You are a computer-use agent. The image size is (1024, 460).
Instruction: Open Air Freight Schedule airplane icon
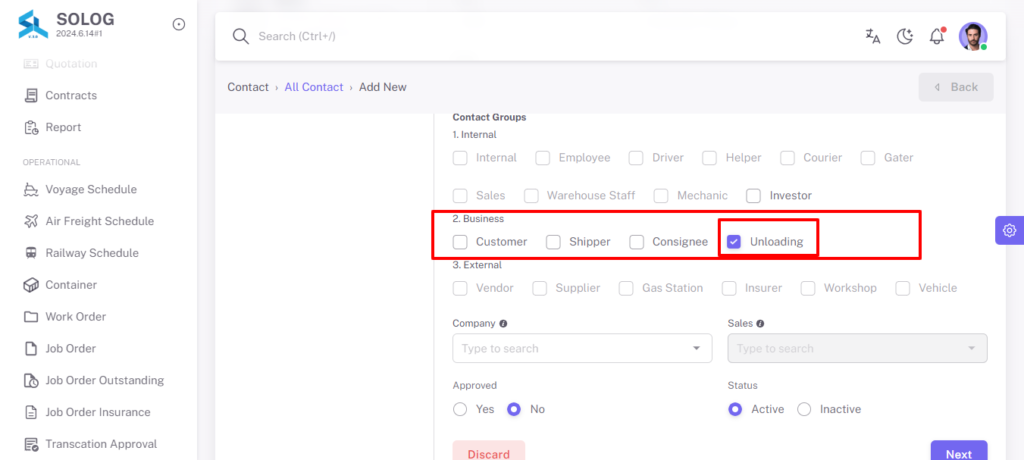click(x=31, y=222)
